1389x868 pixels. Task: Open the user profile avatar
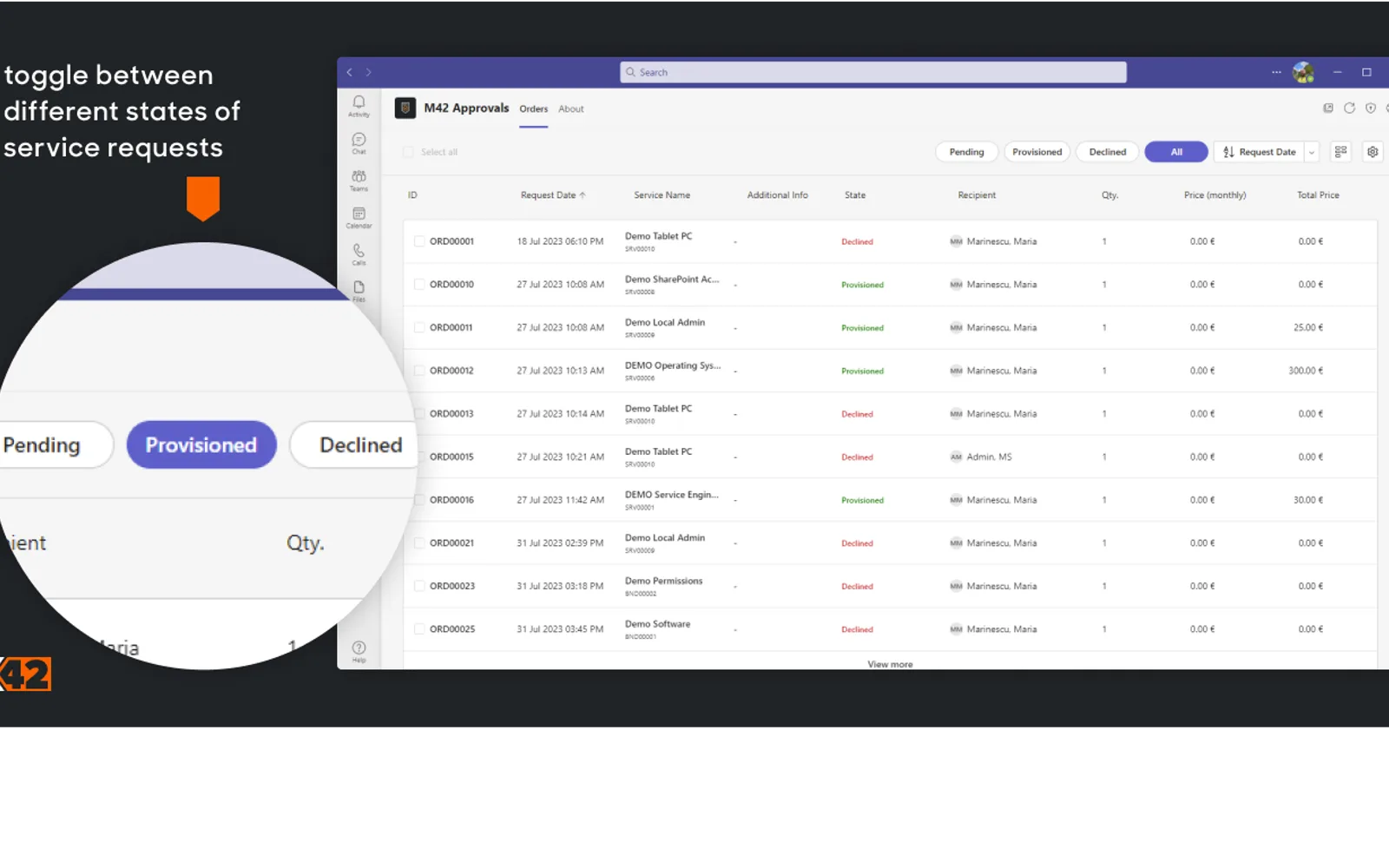[1303, 72]
